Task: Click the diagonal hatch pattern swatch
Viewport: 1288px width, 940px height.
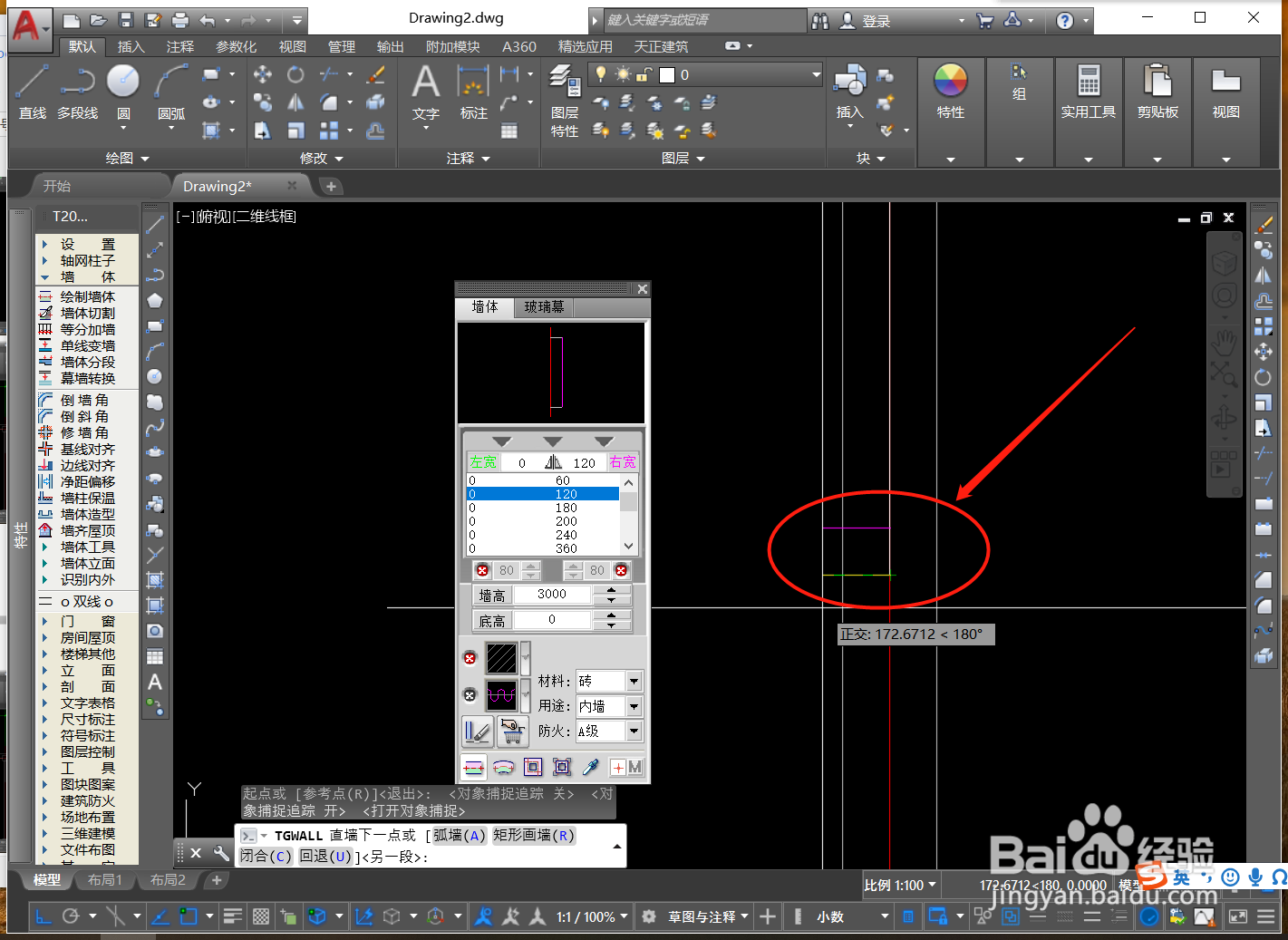Action: coord(501,658)
